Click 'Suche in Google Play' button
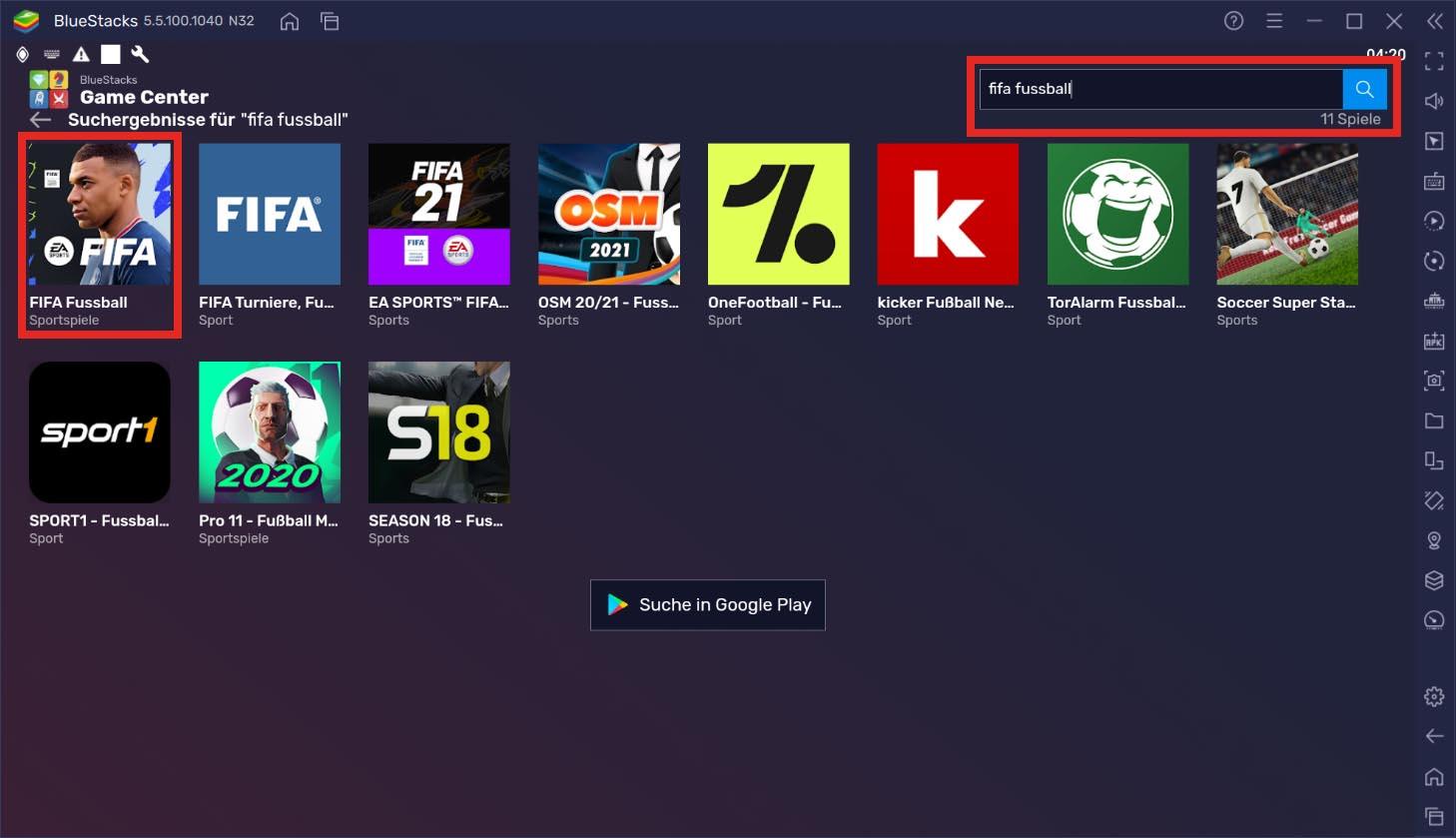1456x838 pixels. click(708, 605)
